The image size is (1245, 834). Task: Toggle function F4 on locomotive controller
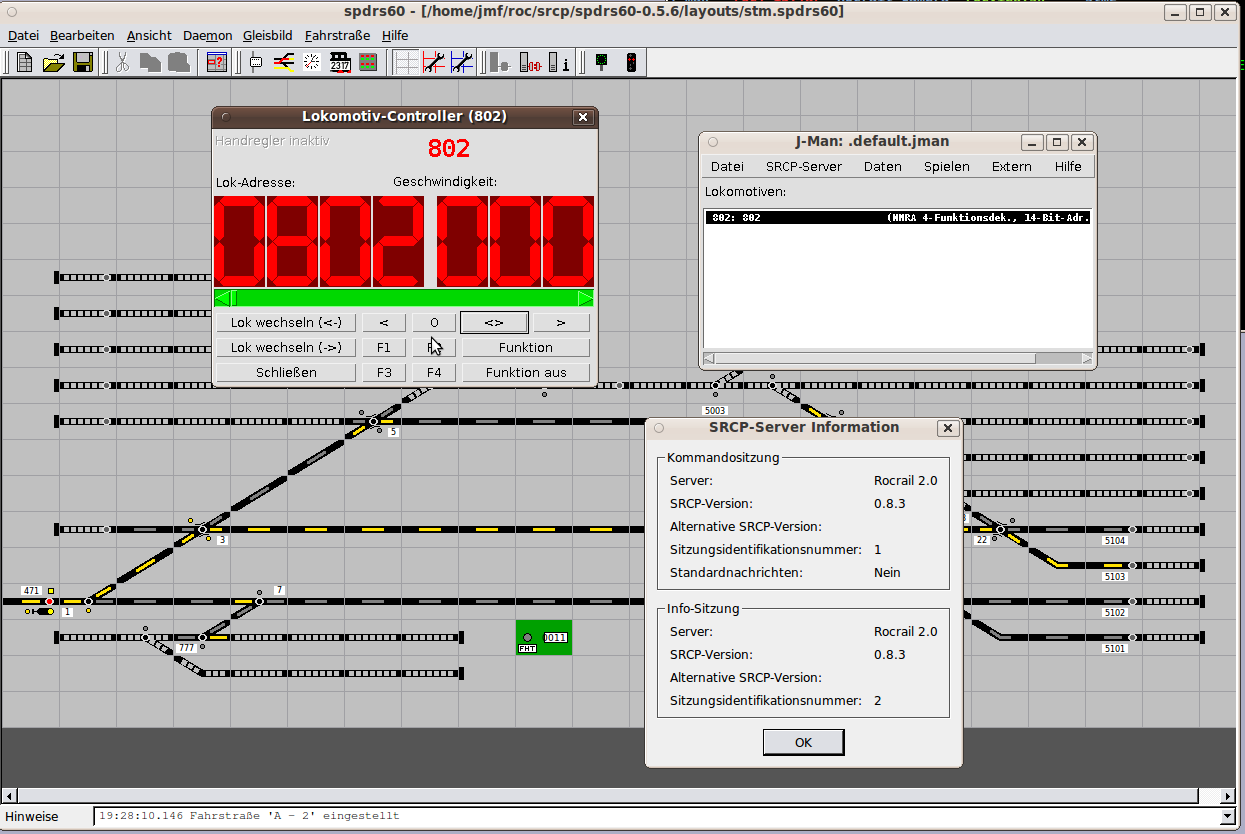point(434,372)
